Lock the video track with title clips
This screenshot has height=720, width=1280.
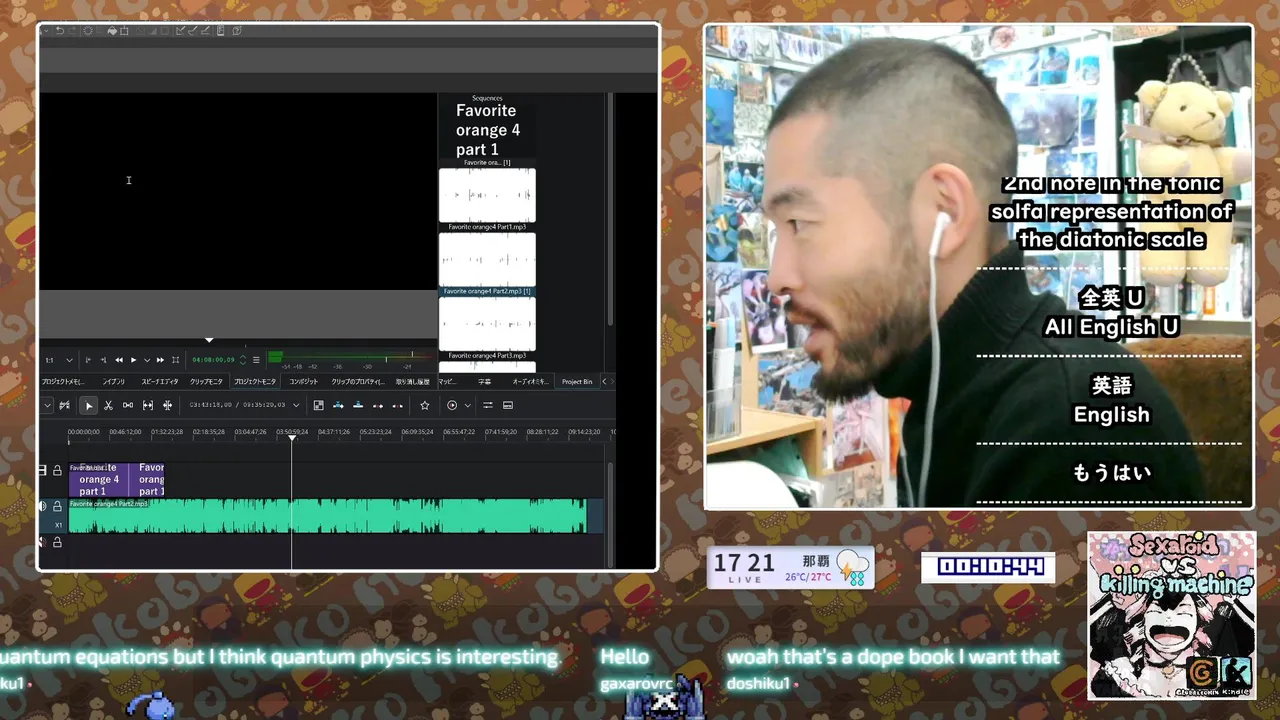coord(57,470)
